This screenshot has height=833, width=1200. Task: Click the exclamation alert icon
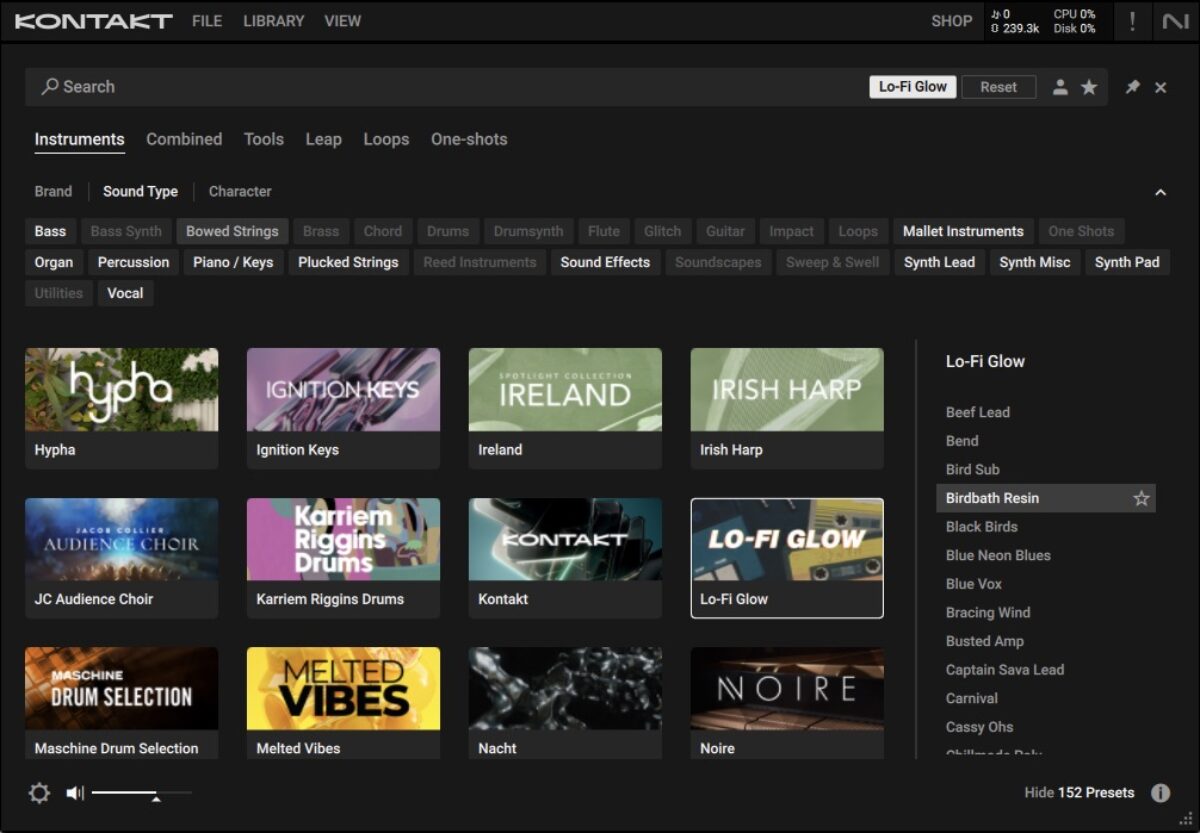1132,21
